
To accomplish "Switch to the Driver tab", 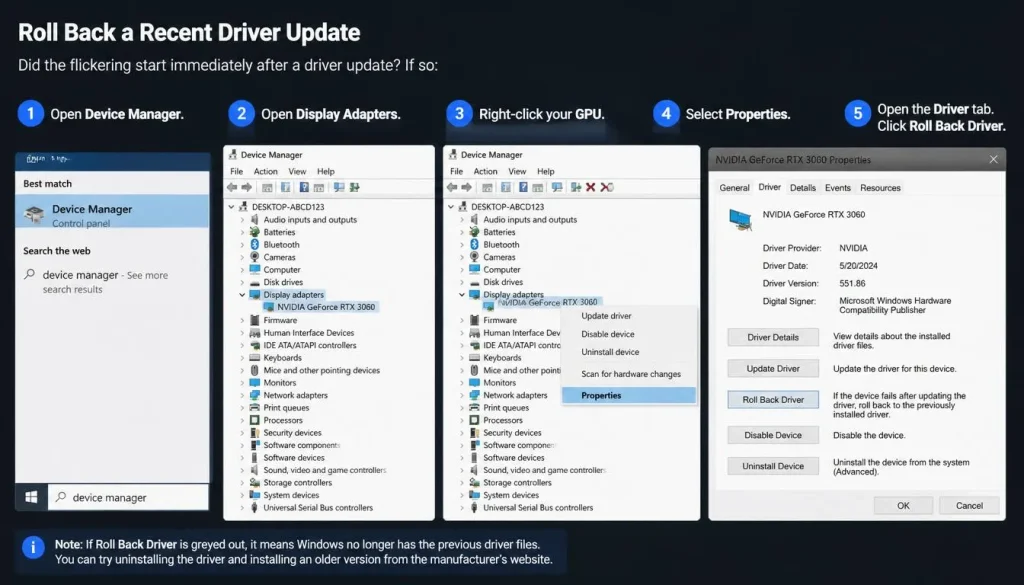I will tap(769, 187).
